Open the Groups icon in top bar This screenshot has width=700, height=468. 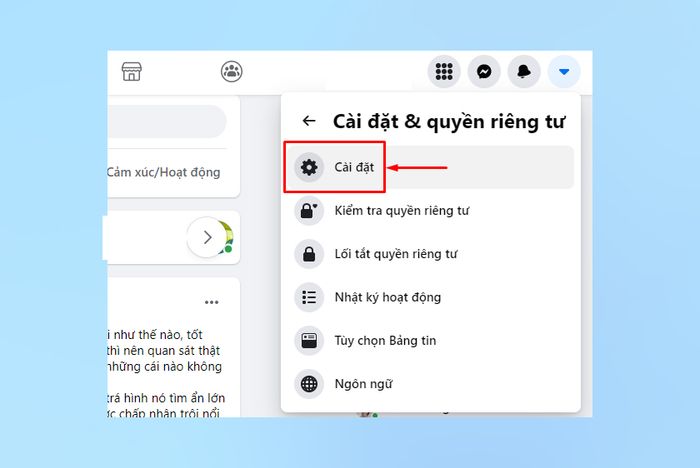pyautogui.click(x=232, y=71)
